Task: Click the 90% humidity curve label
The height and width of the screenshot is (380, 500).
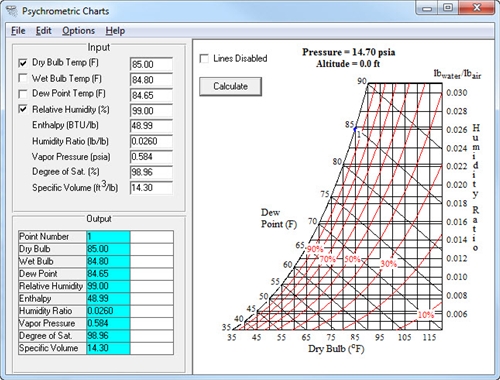Action: (315, 249)
